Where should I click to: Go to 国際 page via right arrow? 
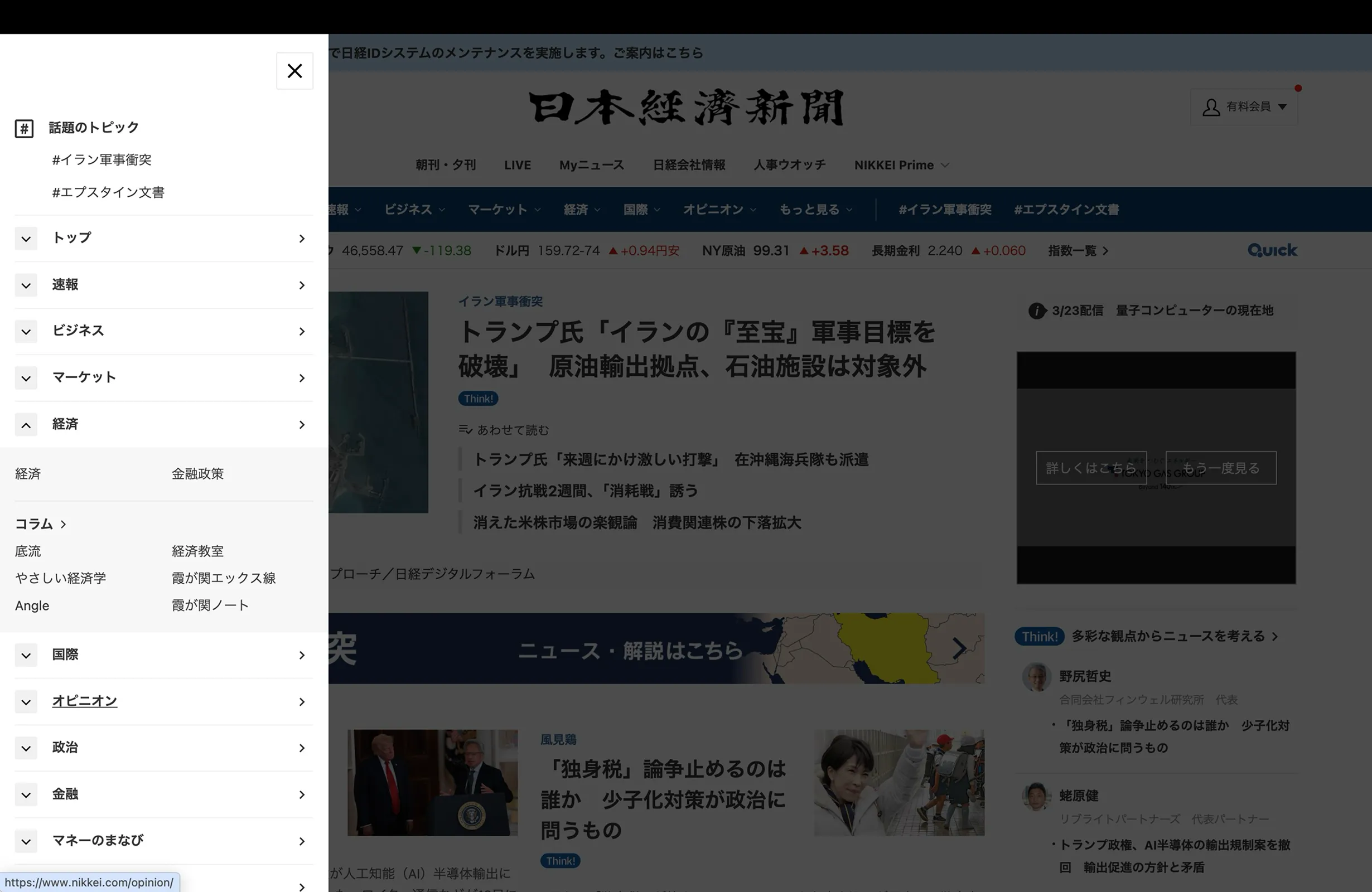point(302,655)
